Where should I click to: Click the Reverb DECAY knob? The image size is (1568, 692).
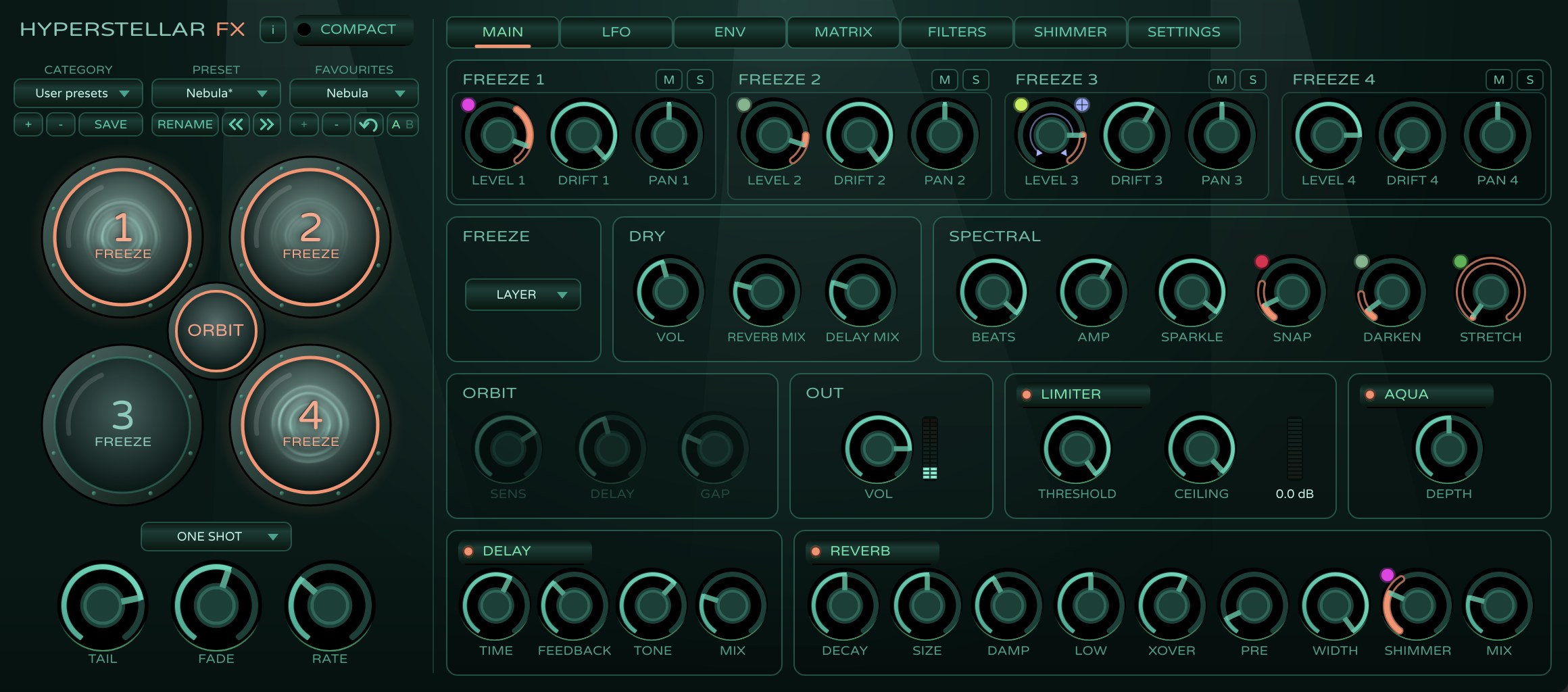coord(844,606)
